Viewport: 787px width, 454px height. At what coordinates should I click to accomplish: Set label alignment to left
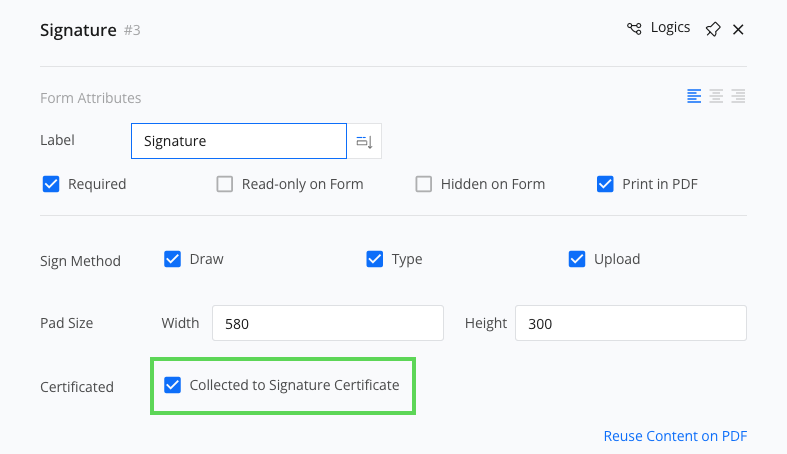point(694,96)
